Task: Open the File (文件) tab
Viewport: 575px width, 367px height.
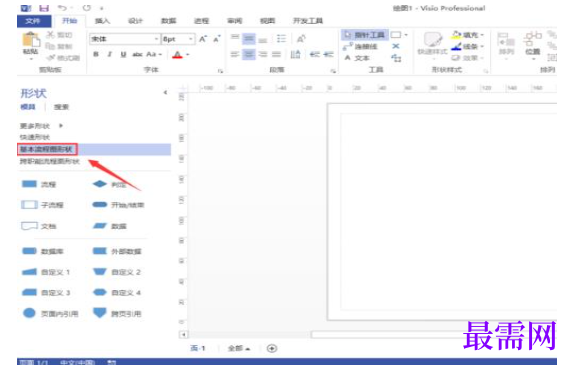Action: coord(34,21)
